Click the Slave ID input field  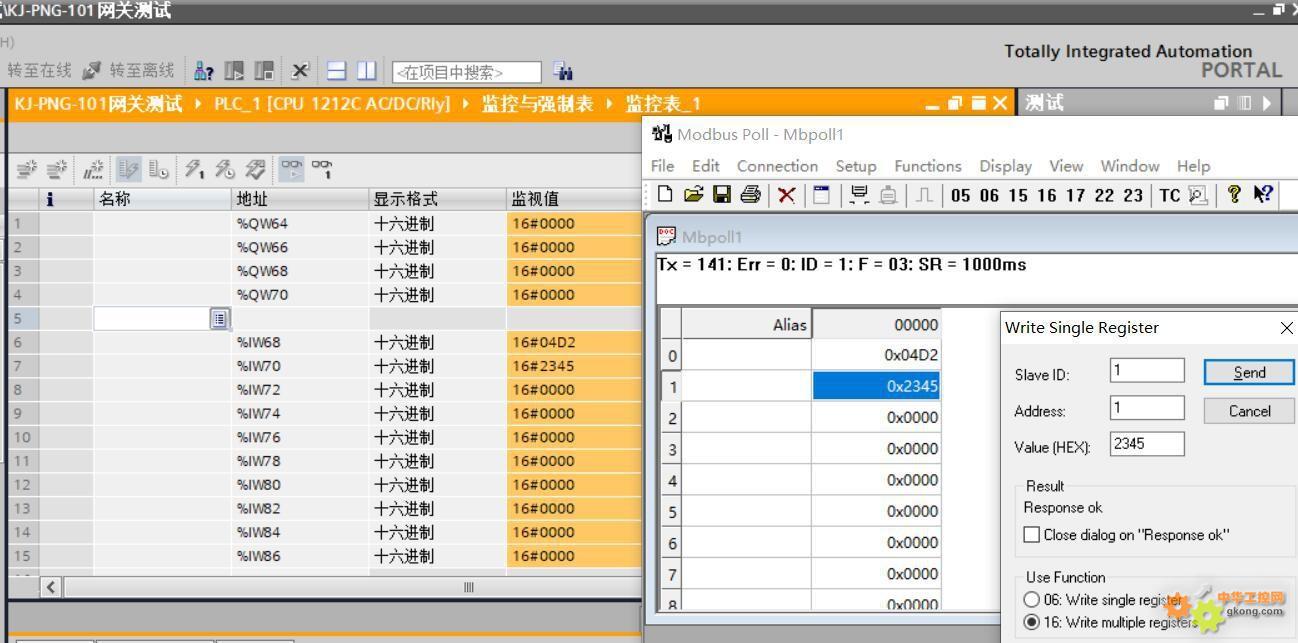[x=1147, y=371]
